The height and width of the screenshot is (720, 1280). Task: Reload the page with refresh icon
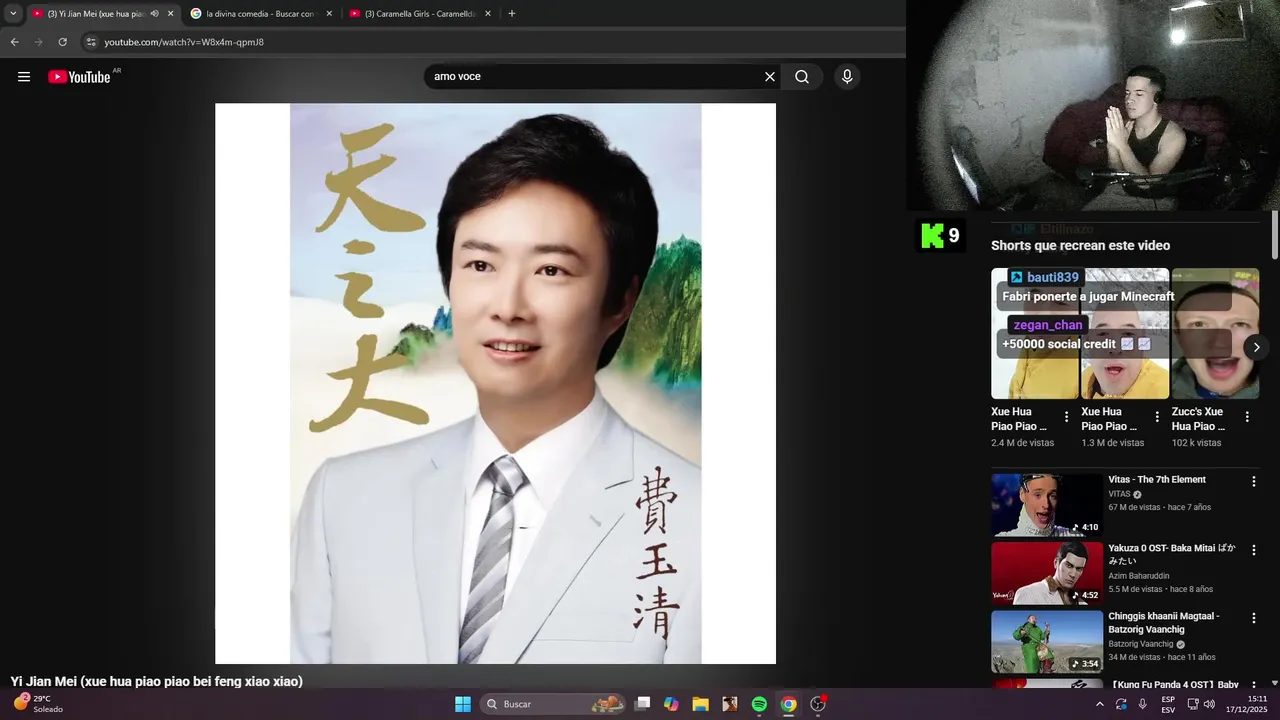(x=62, y=42)
